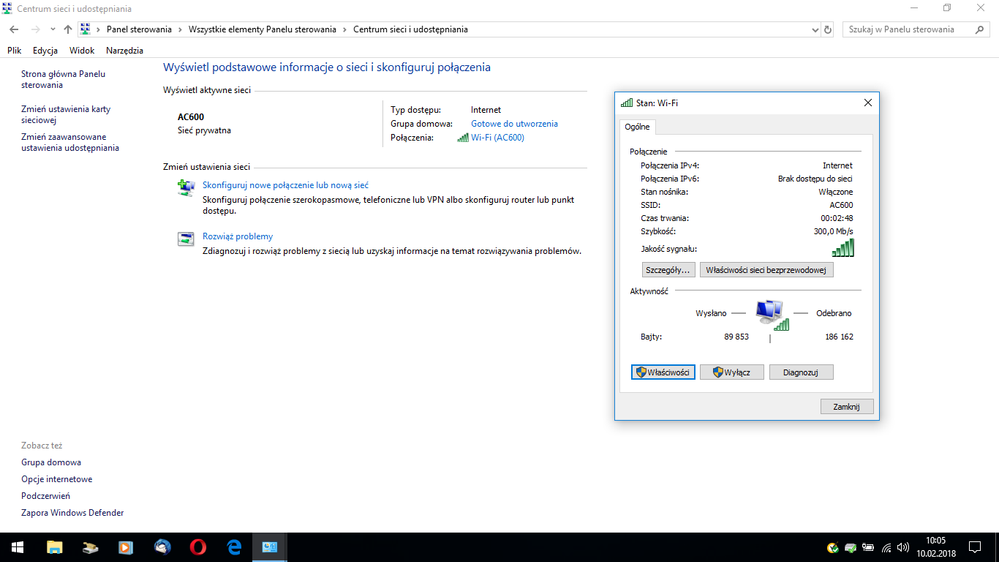999x562 pixels.
Task: Open File Explorer from the taskbar
Action: [54, 547]
